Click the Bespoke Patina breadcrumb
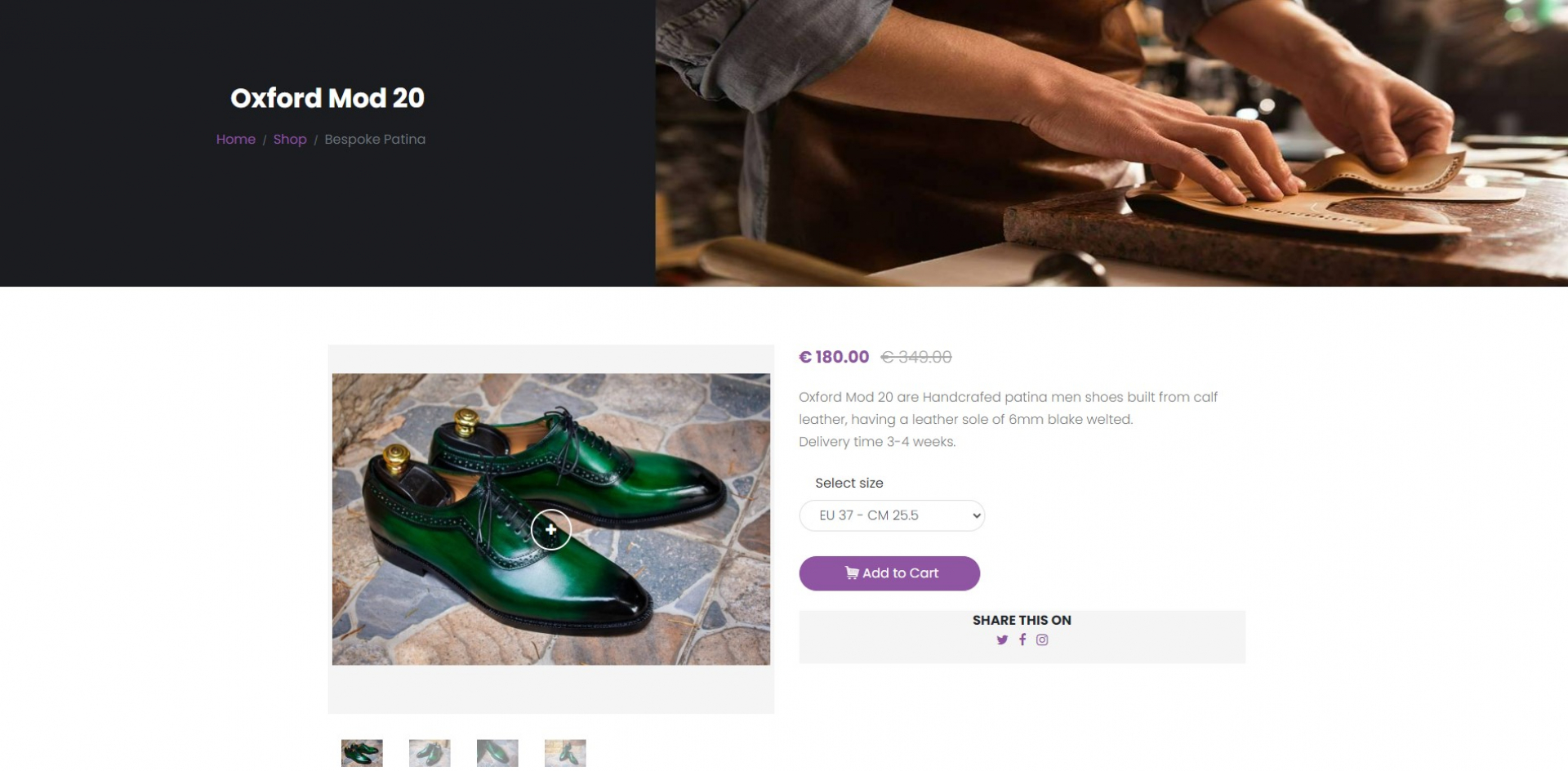The image size is (1568, 771). point(375,140)
